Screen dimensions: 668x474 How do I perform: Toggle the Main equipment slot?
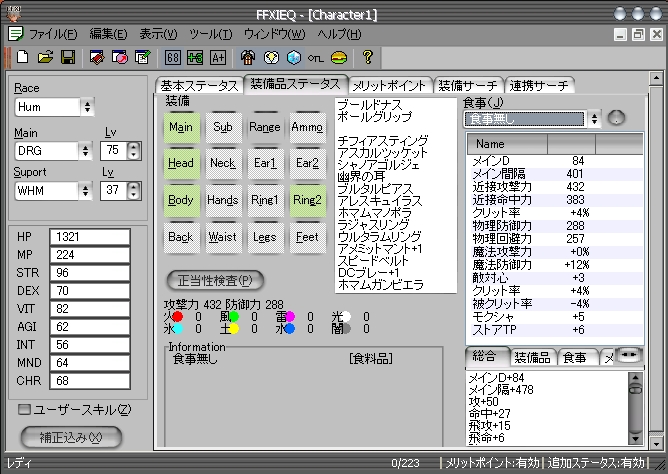(181, 127)
